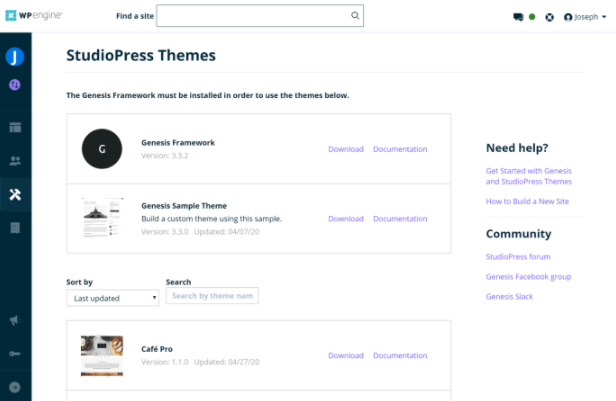Open Genesis Framework Documentation
Viewport: 616px width, 401px height.
(x=400, y=149)
